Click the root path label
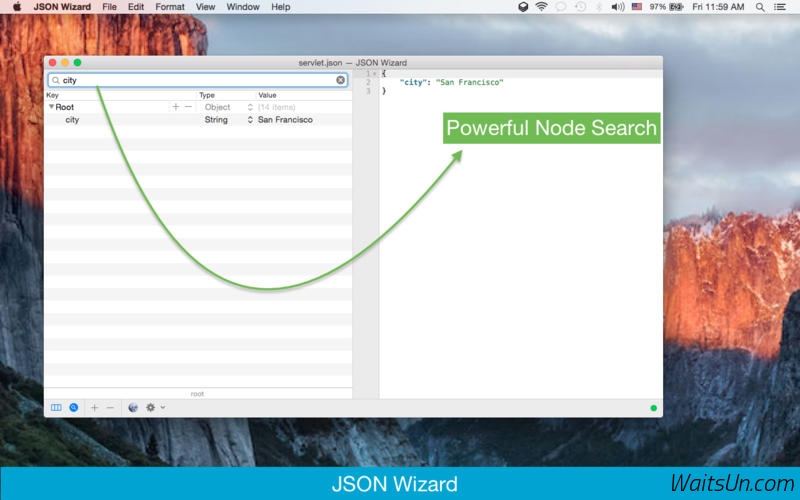The height and width of the screenshot is (500, 800). (197, 394)
